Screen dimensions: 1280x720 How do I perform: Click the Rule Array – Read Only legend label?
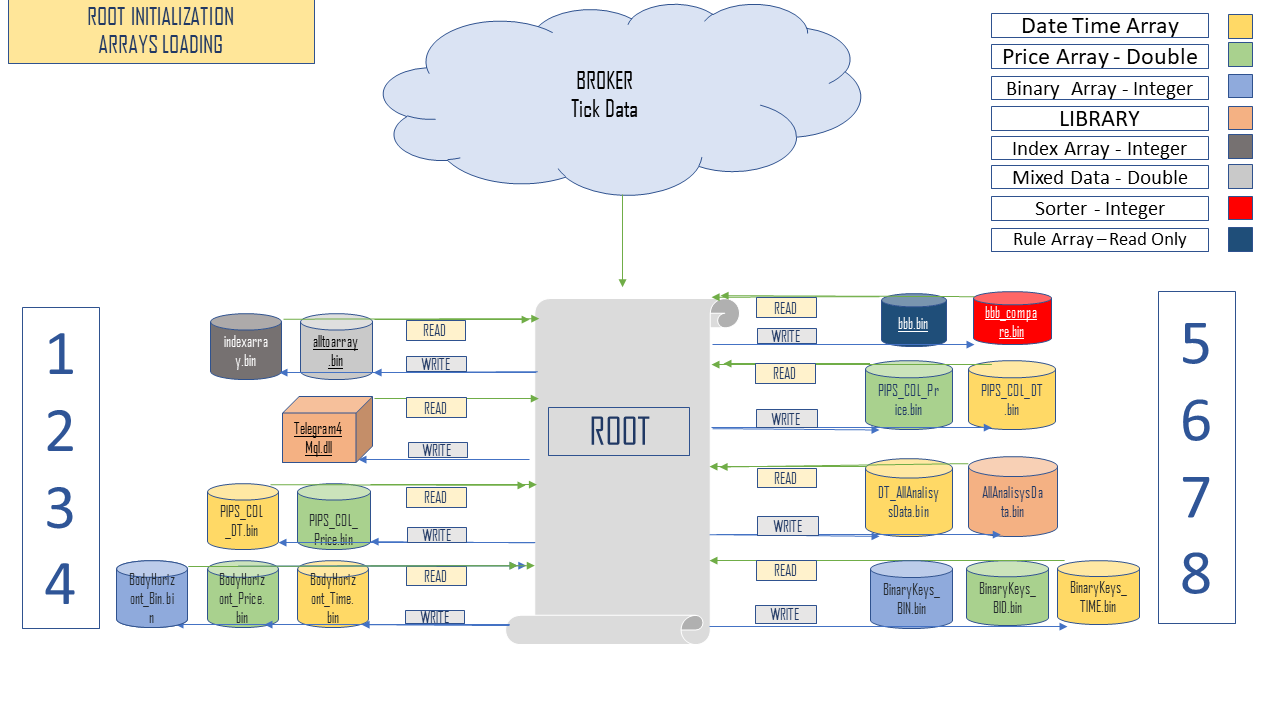point(1099,240)
